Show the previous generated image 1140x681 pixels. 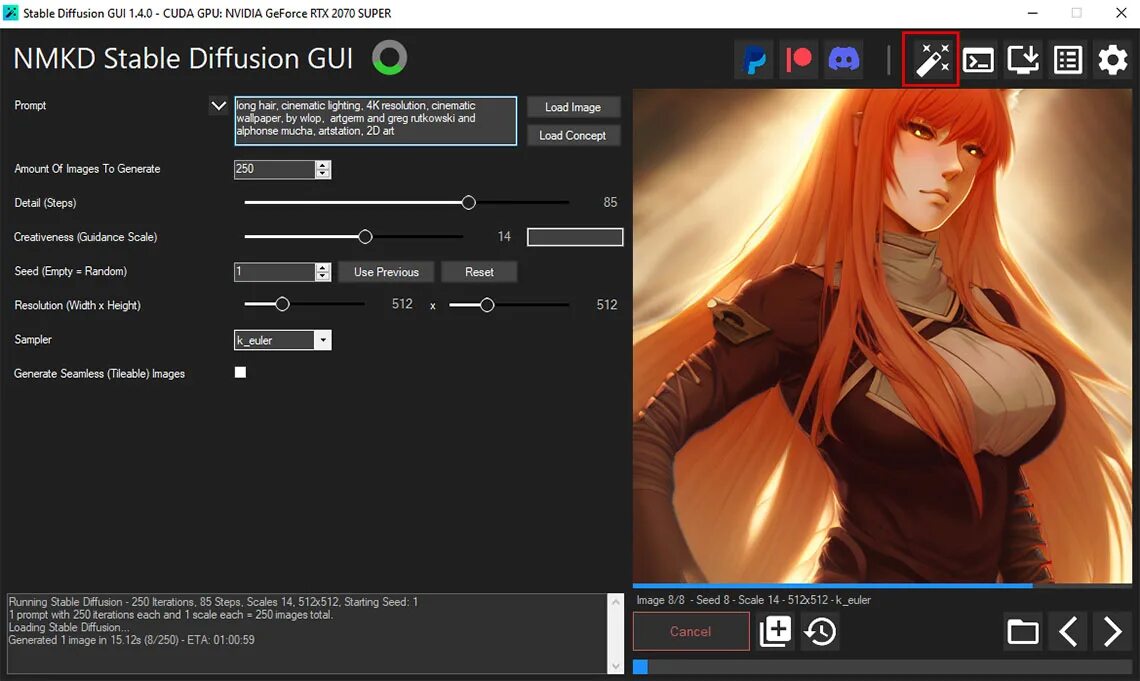pyautogui.click(x=1067, y=631)
